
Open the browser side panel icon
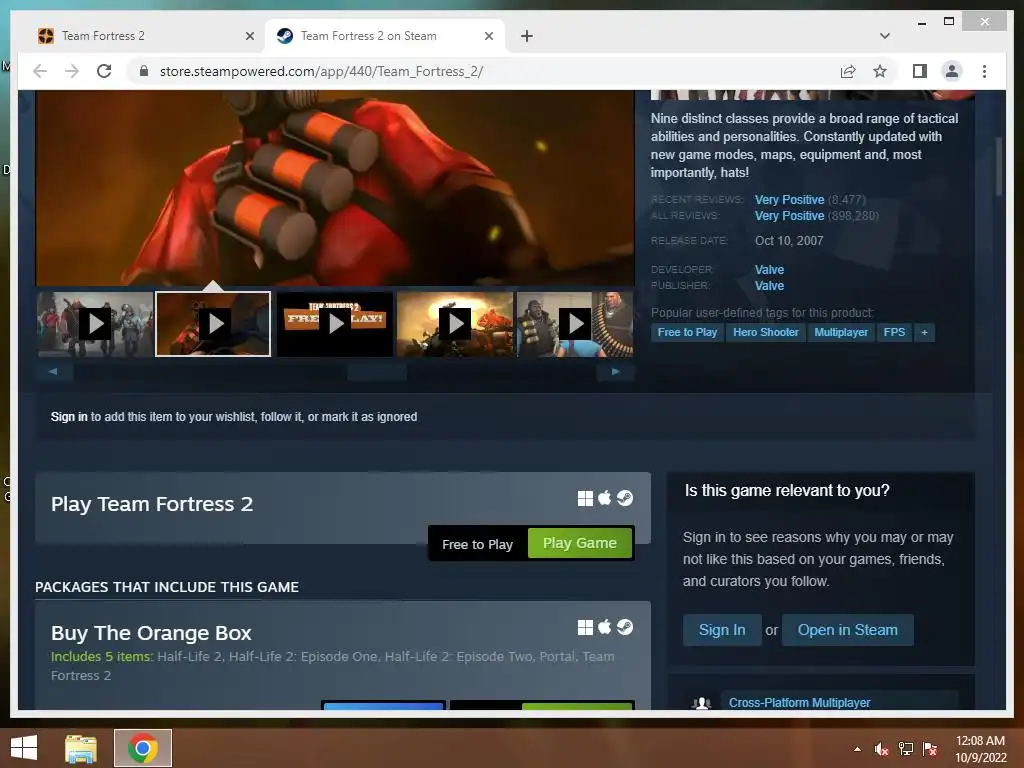[920, 71]
